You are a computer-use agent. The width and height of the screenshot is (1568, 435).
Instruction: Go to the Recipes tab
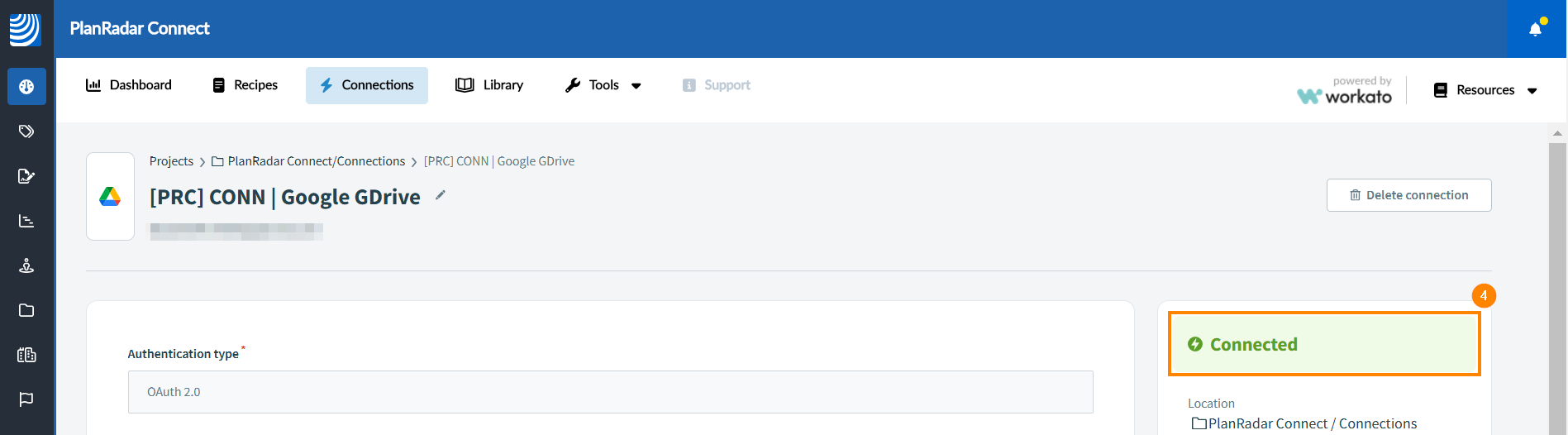coord(245,85)
